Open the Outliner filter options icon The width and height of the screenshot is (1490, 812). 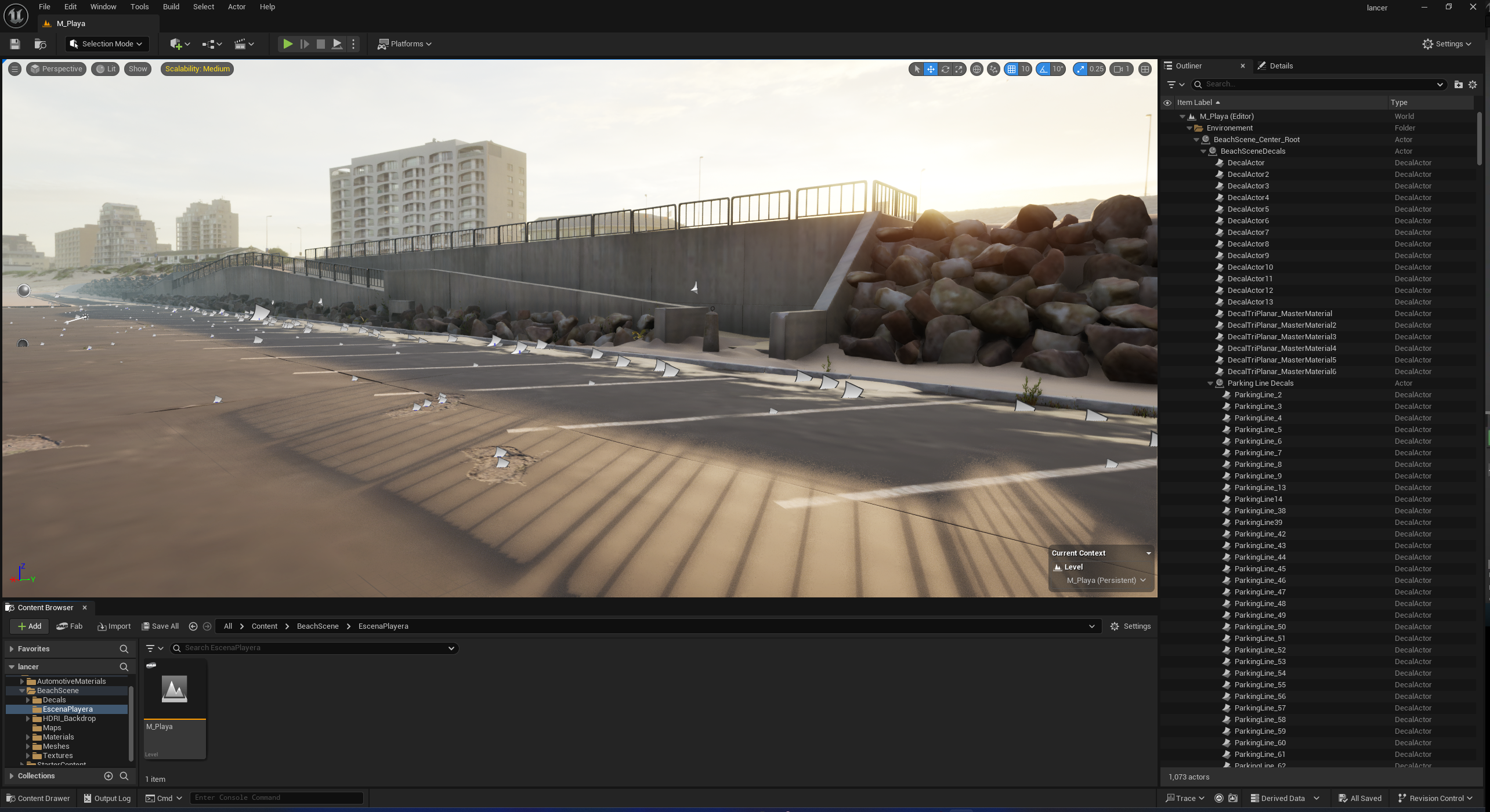1176,85
